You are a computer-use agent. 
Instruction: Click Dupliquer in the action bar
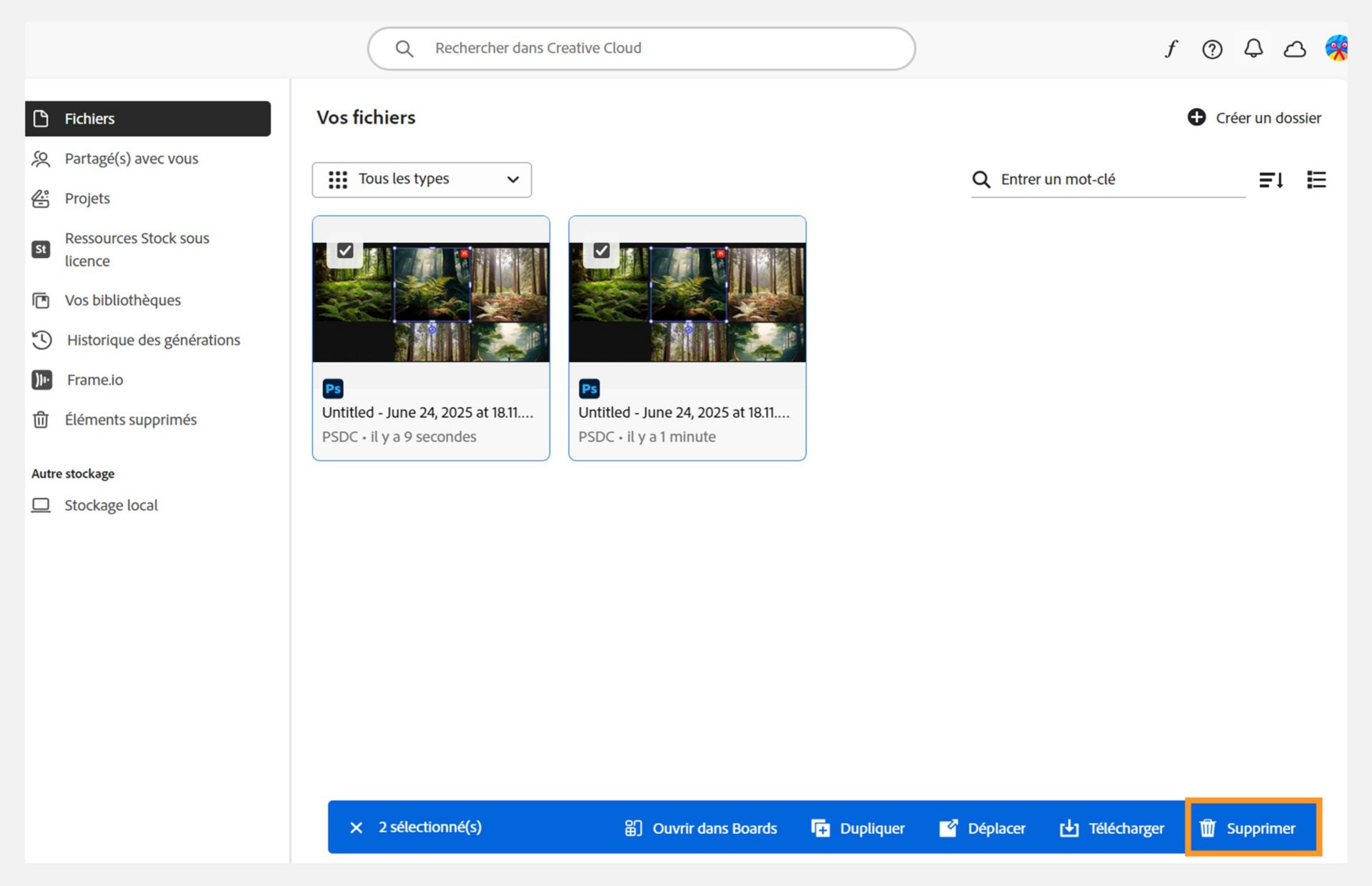[x=858, y=828]
